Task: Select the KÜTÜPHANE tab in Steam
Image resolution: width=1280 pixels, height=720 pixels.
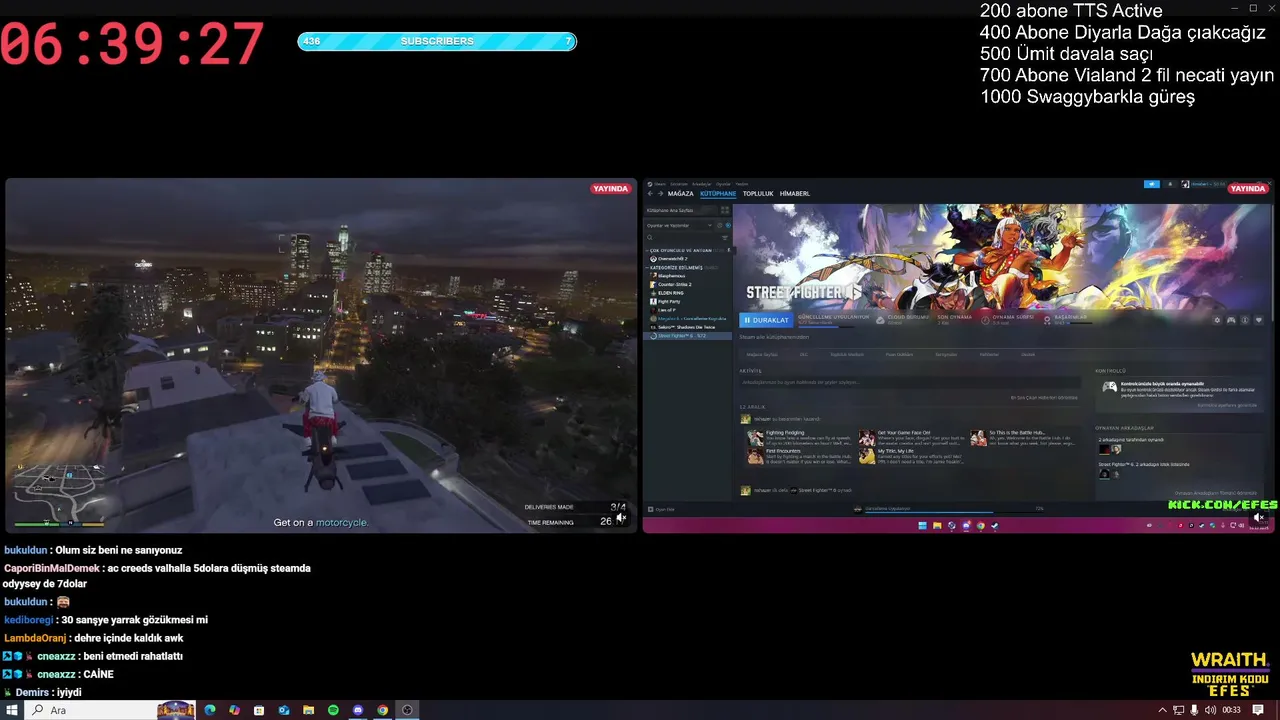Action: click(x=718, y=194)
